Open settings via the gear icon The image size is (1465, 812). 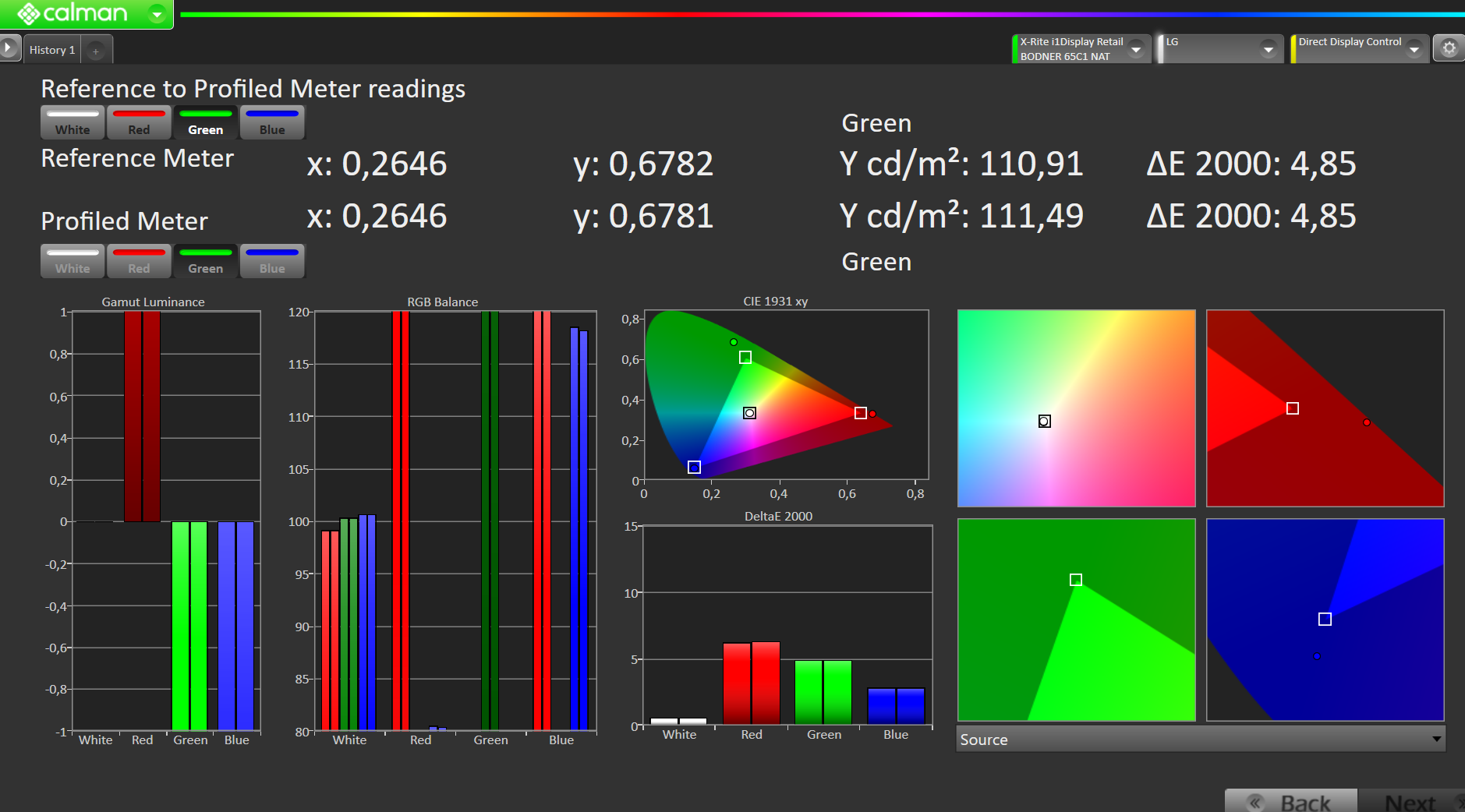tap(1449, 48)
